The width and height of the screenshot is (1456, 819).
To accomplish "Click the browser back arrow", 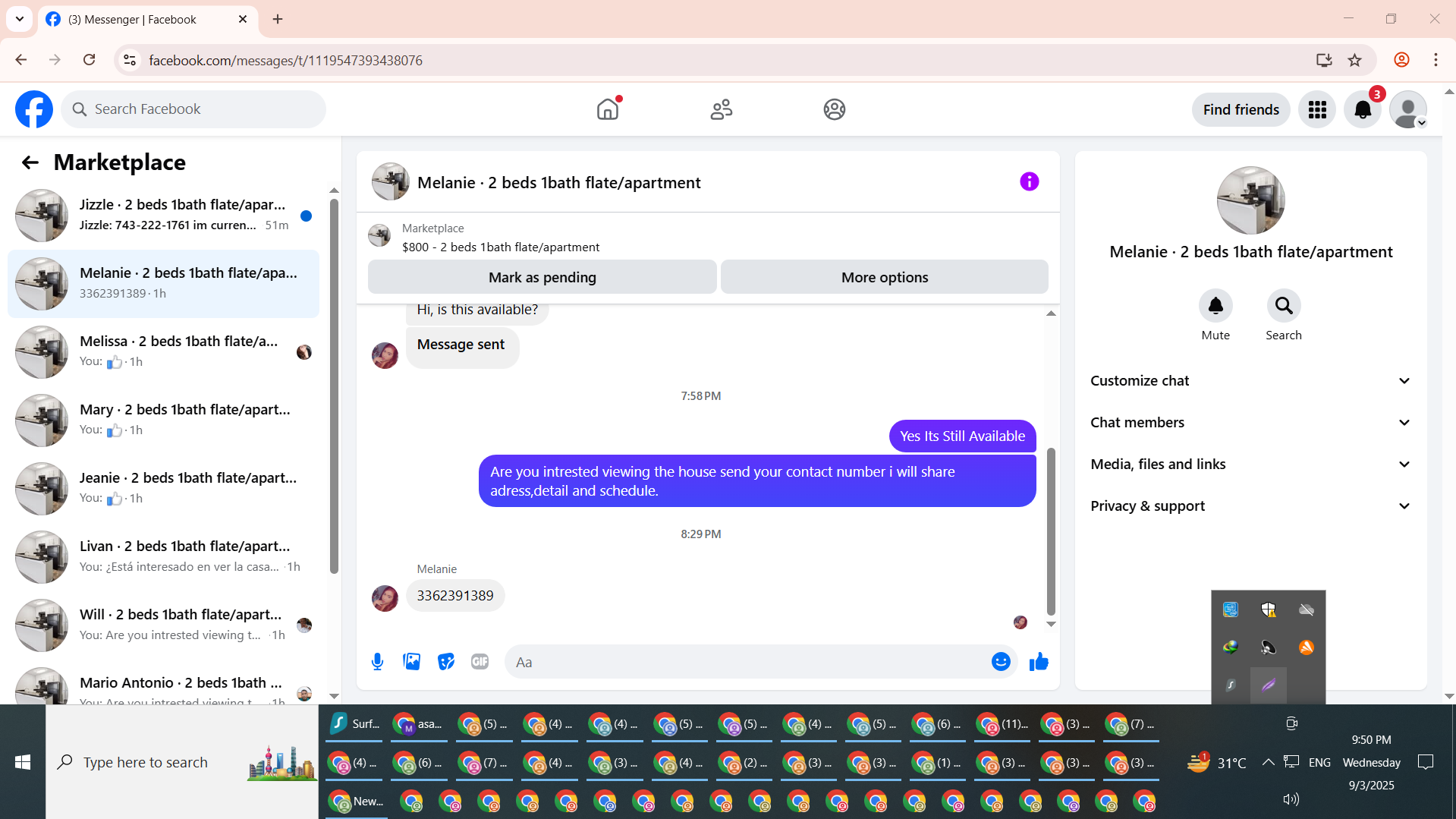I will coord(21,60).
